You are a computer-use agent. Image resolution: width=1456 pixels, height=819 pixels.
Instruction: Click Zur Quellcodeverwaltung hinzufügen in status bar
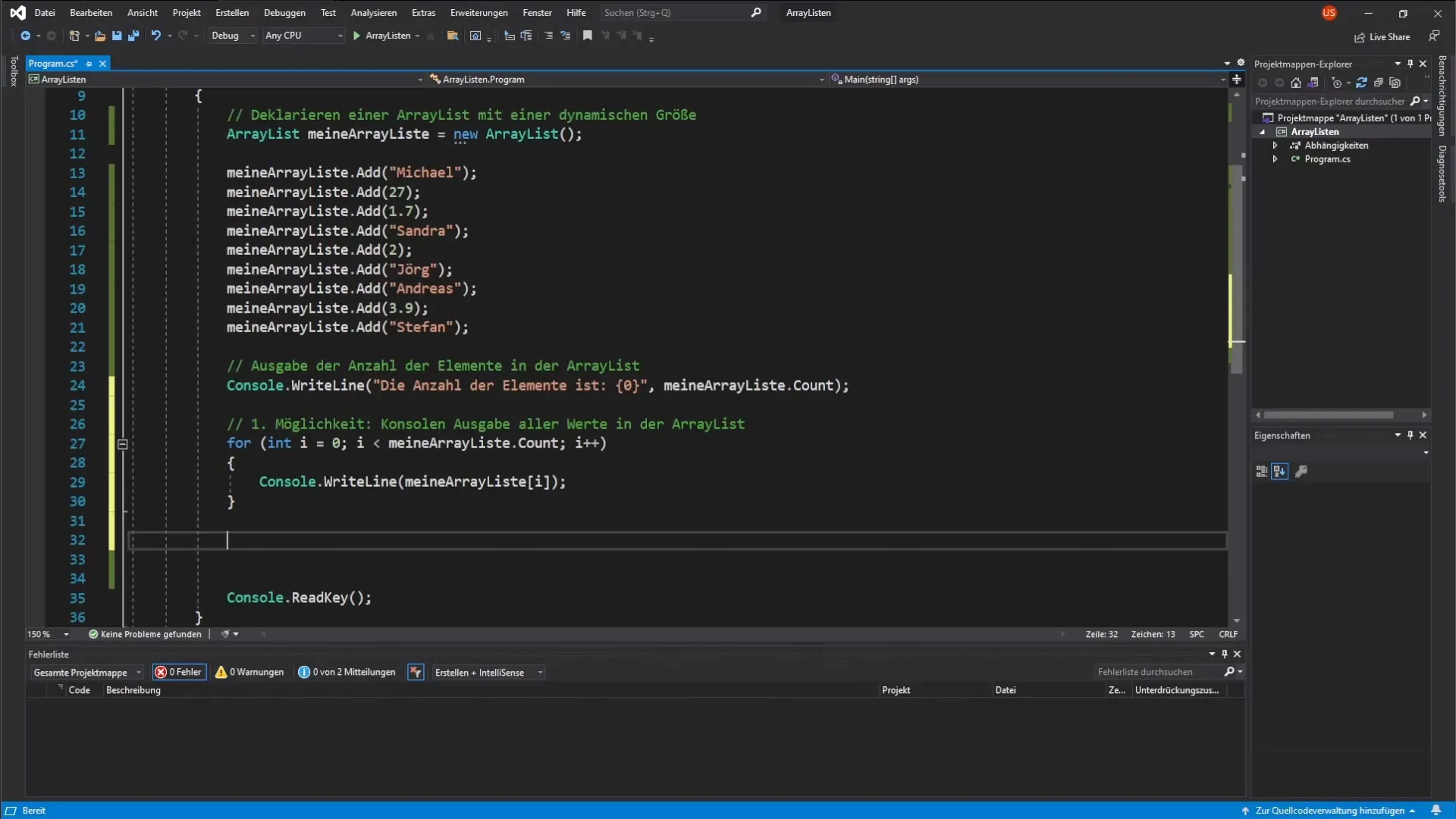tap(1329, 811)
